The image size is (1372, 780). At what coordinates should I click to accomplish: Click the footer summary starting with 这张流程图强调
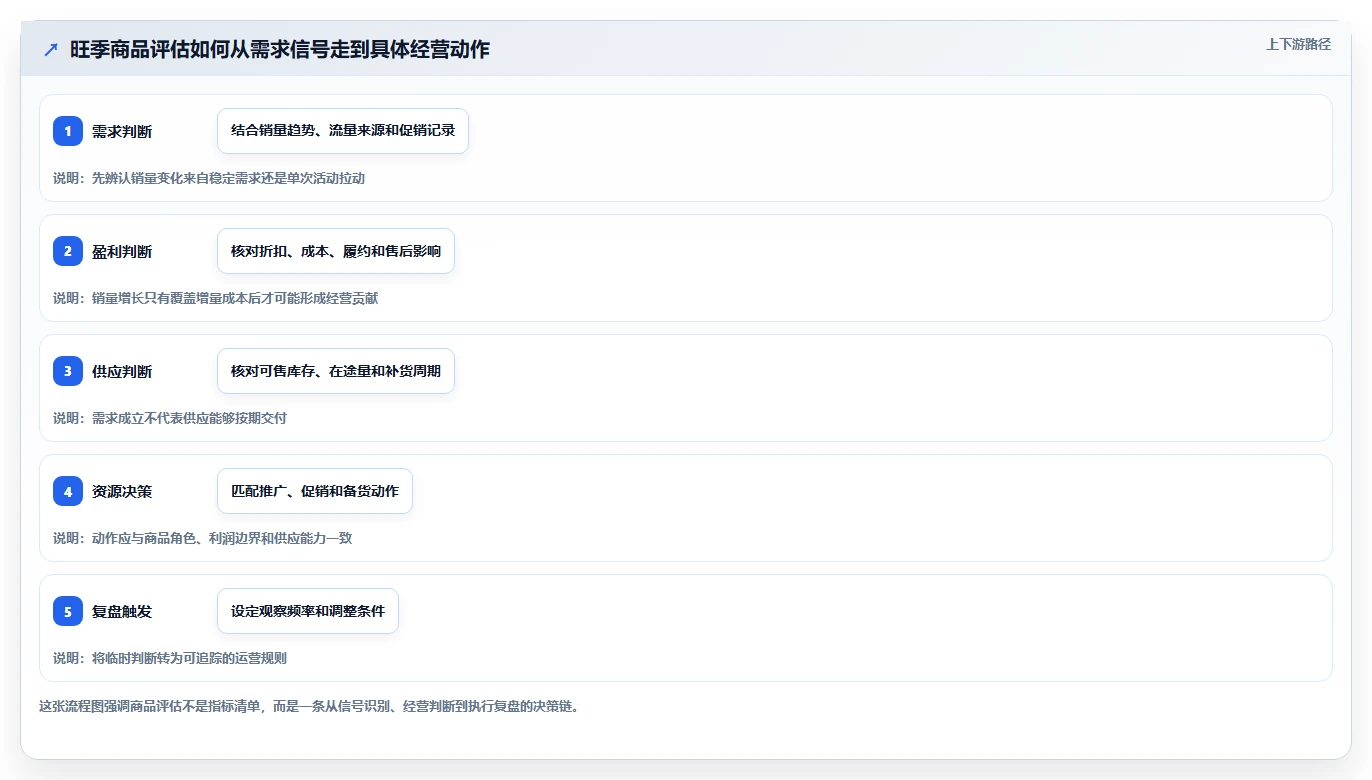[x=309, y=706]
